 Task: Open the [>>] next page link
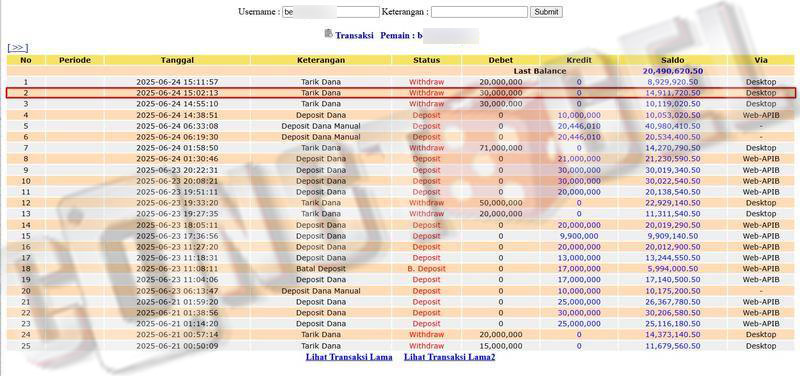(x=17, y=47)
